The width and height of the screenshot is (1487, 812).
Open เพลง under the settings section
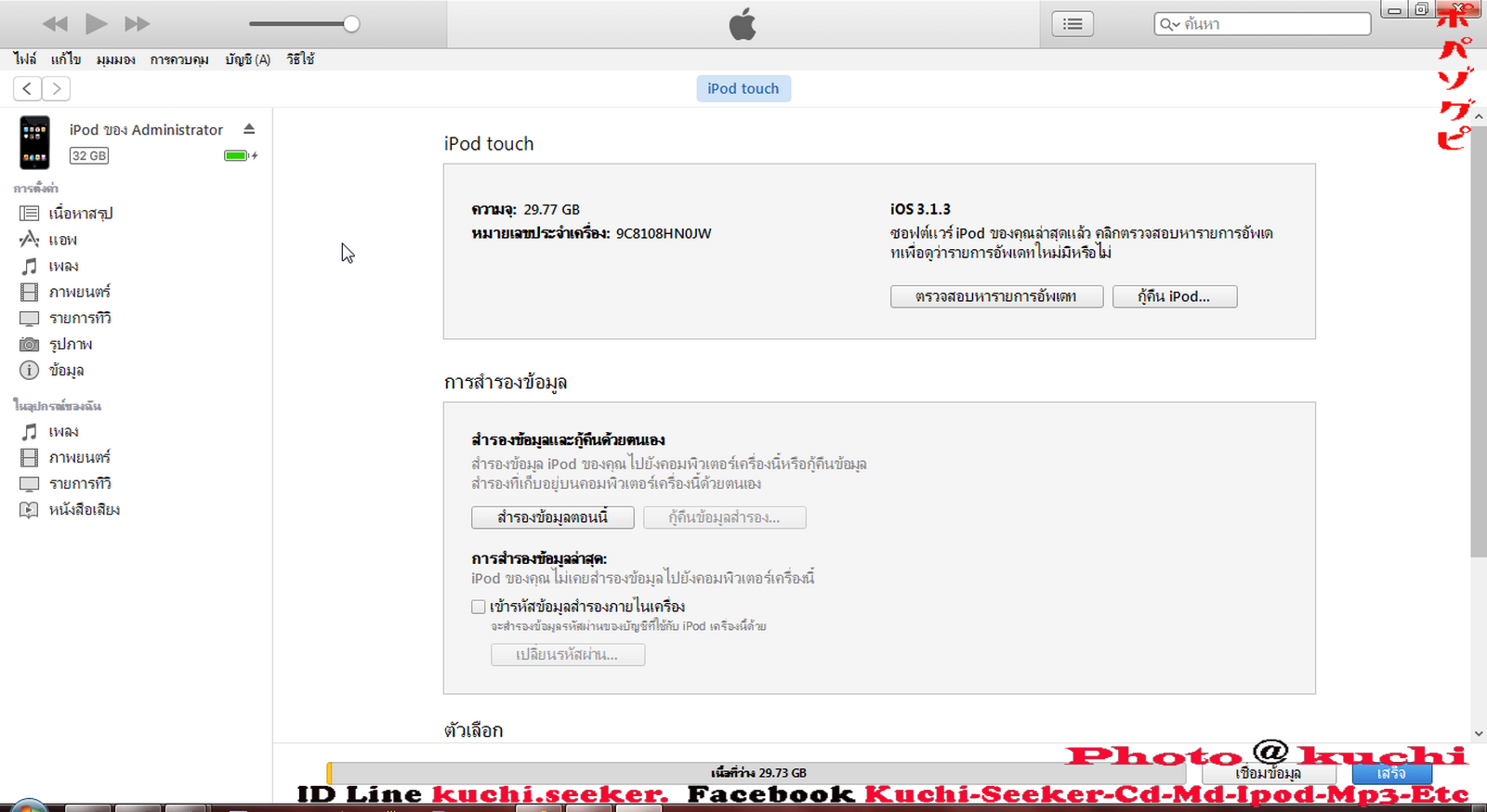[64, 266]
